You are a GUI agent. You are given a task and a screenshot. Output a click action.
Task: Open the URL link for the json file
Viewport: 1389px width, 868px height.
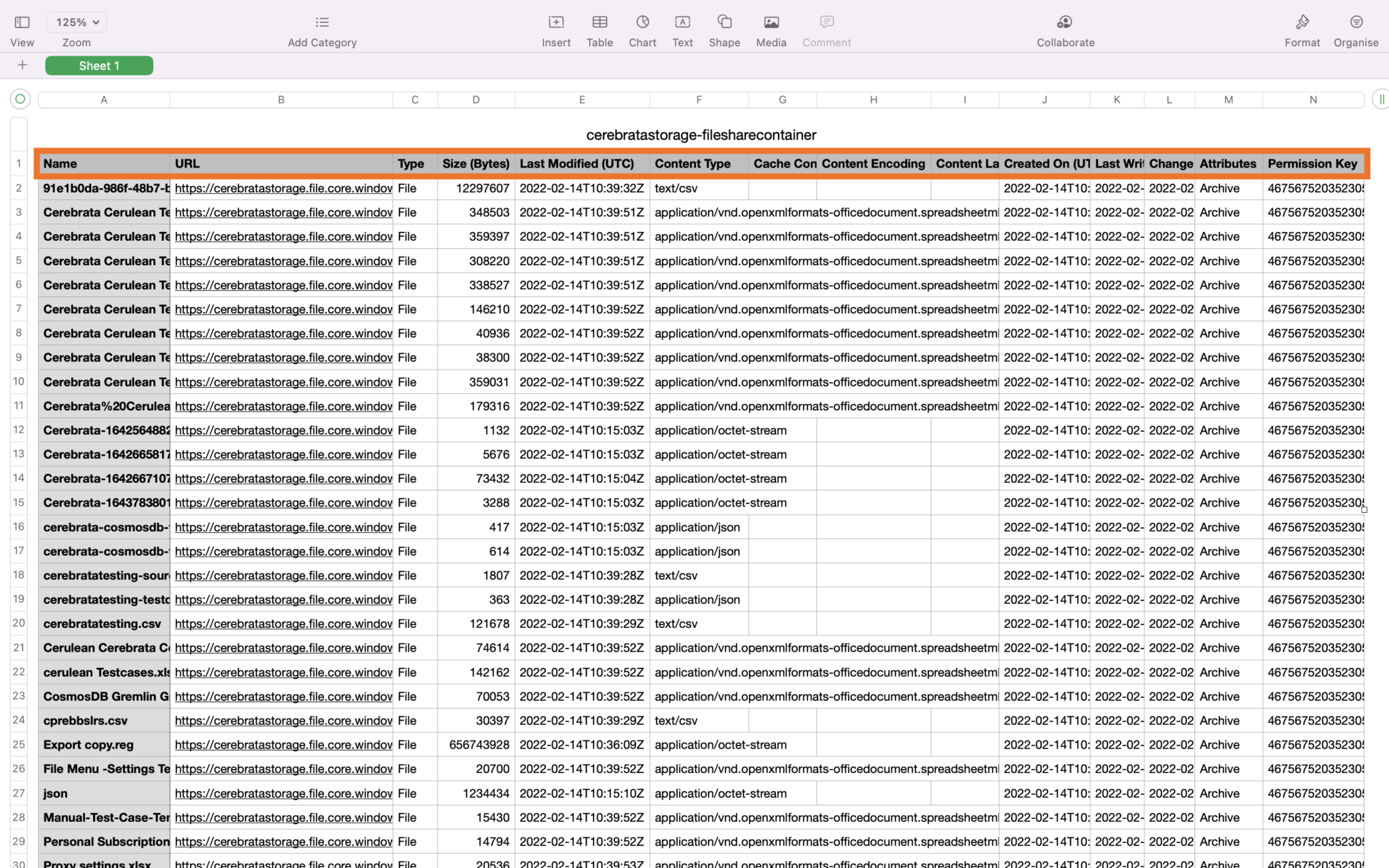pos(283,793)
